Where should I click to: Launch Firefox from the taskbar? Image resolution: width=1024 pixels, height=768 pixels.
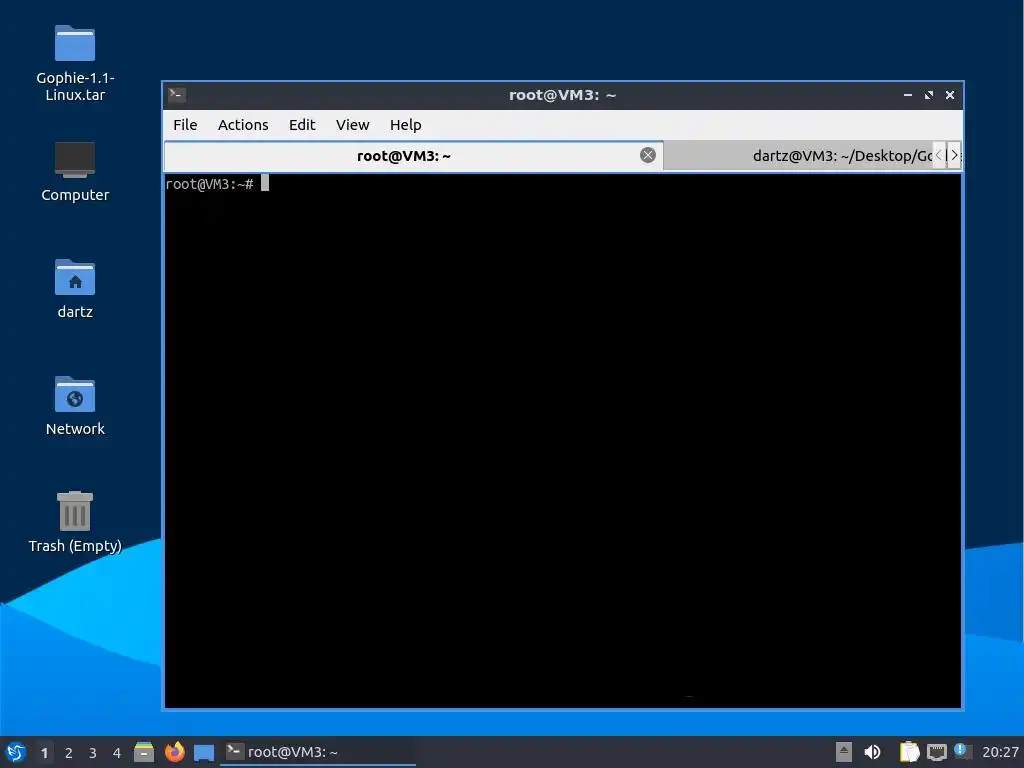click(174, 752)
